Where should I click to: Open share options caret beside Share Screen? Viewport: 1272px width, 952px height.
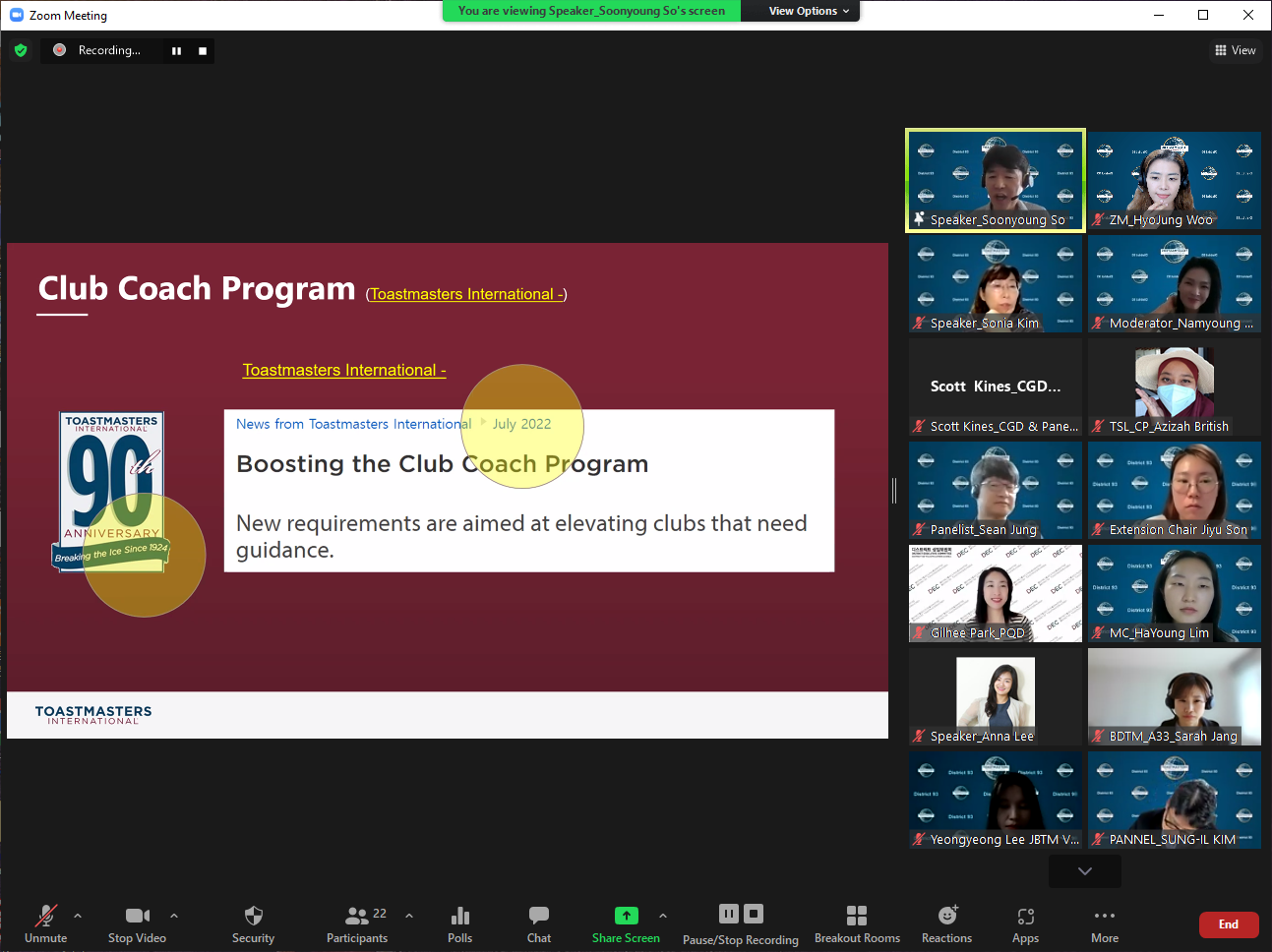click(x=663, y=916)
